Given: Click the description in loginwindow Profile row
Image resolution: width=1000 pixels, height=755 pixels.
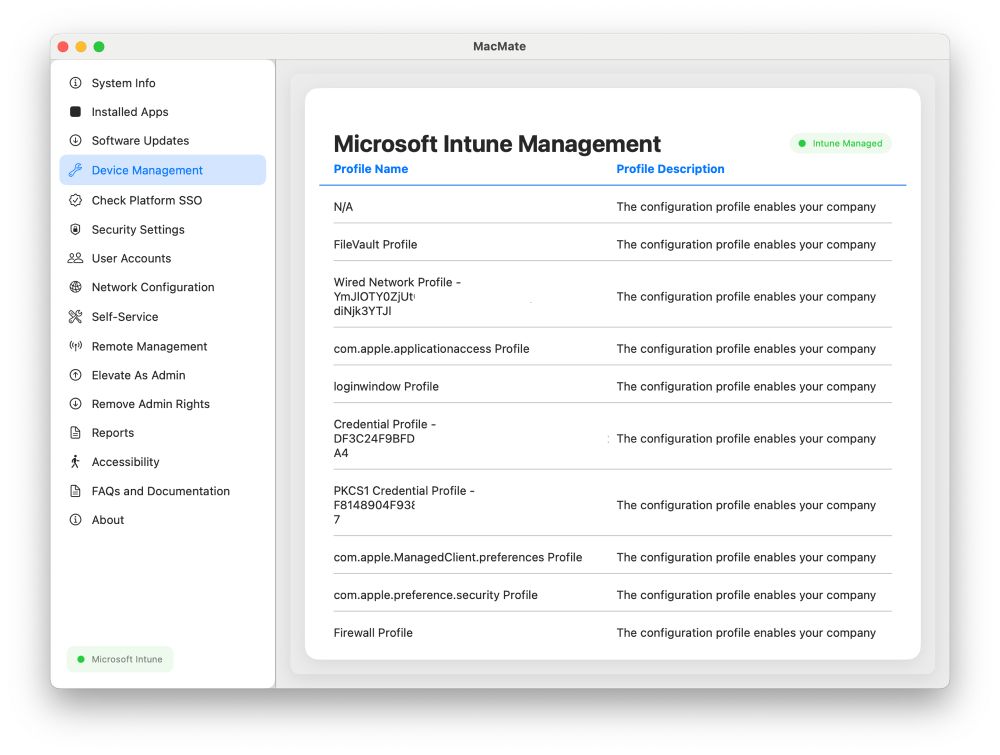Looking at the screenshot, I should click(746, 386).
